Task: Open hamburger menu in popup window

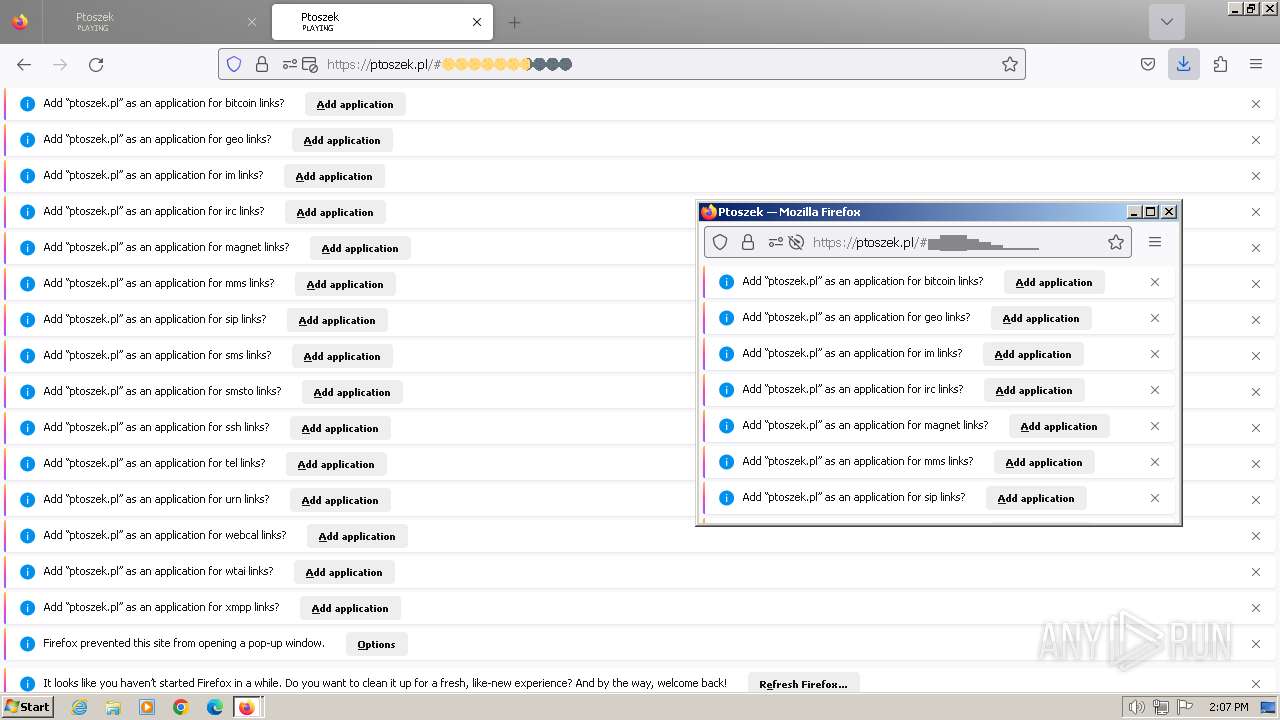Action: pyautogui.click(x=1155, y=242)
